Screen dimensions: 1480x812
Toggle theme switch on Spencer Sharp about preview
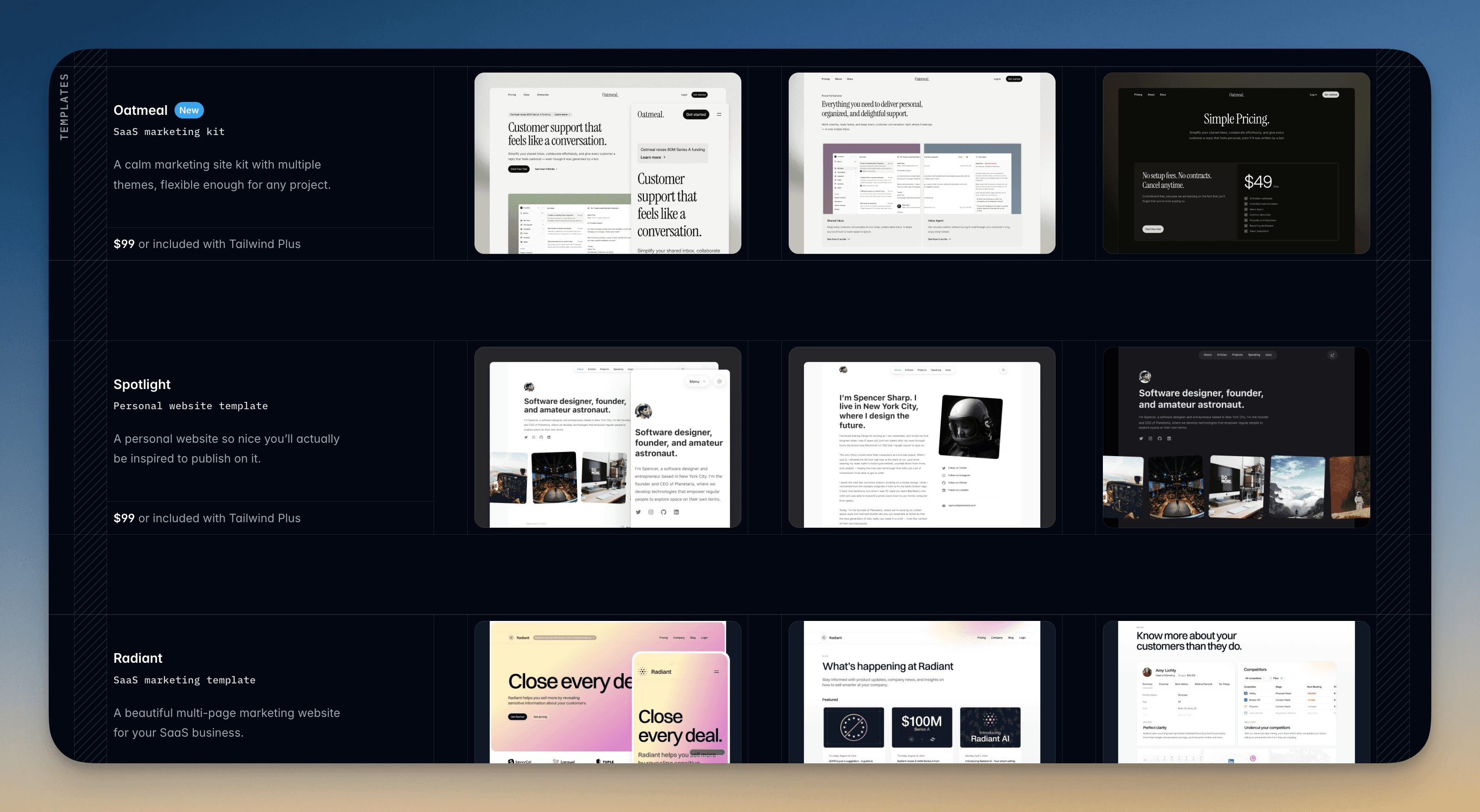(1003, 370)
